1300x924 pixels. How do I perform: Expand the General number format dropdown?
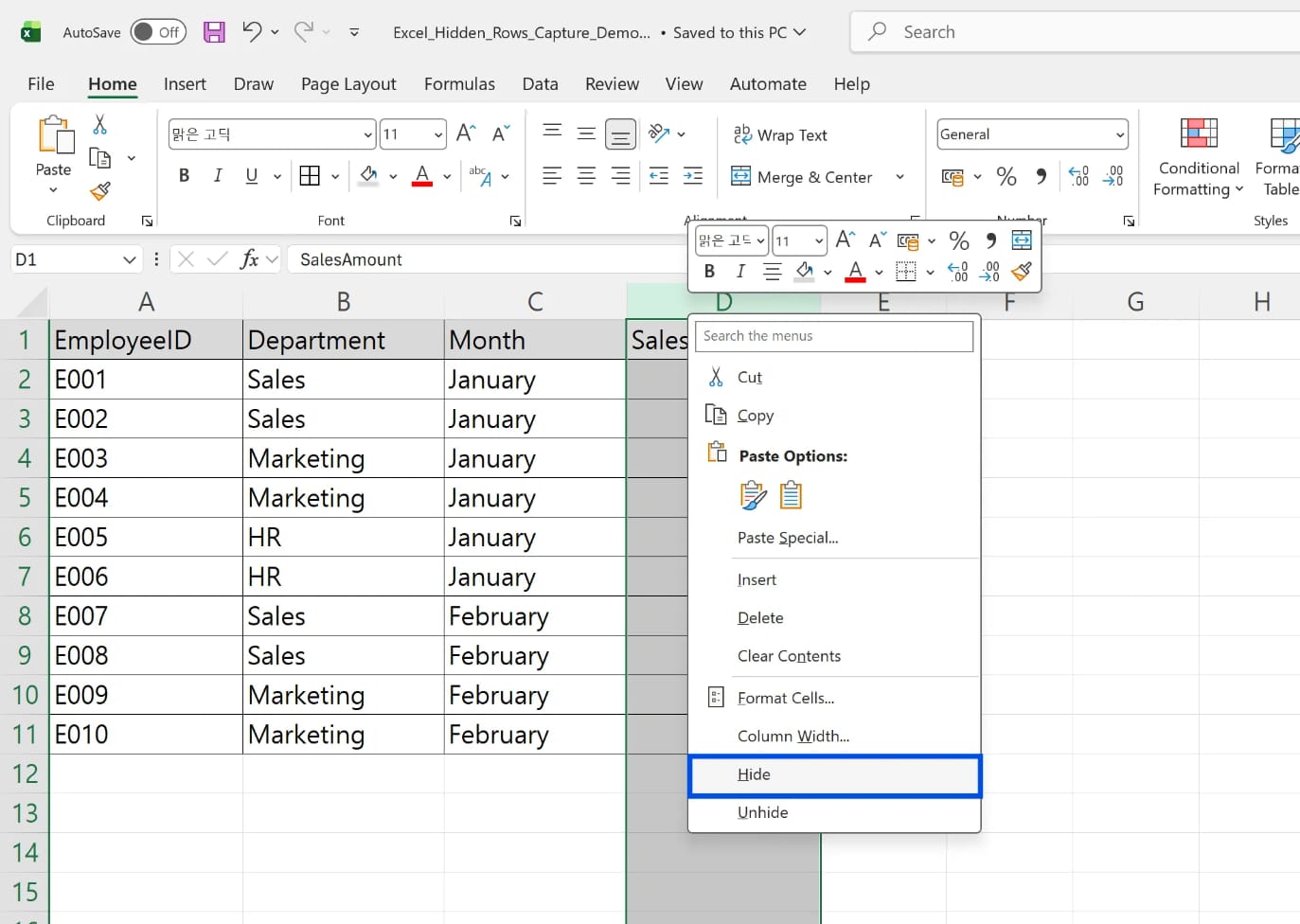[x=1120, y=134]
